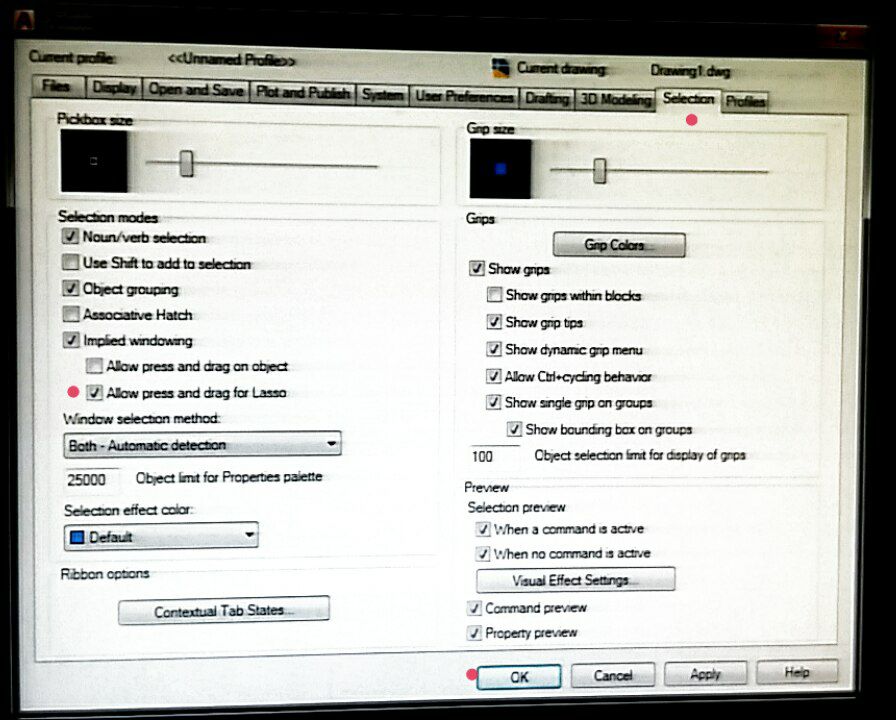Select the Selection tab
The image size is (896, 720).
pos(688,99)
